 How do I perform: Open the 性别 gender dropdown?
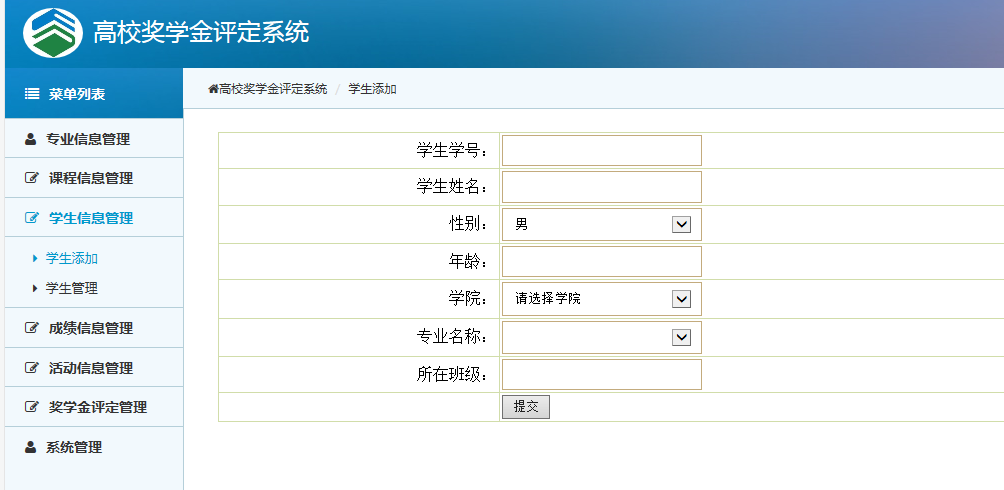tap(601, 225)
